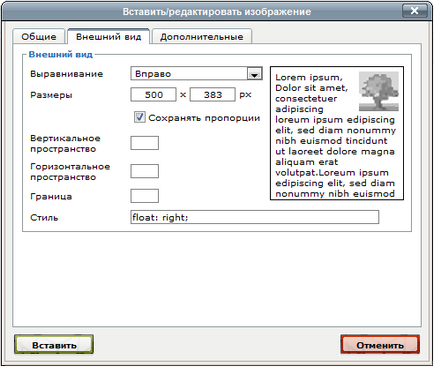Click the Вставить button
The image size is (434, 367).
click(54, 345)
